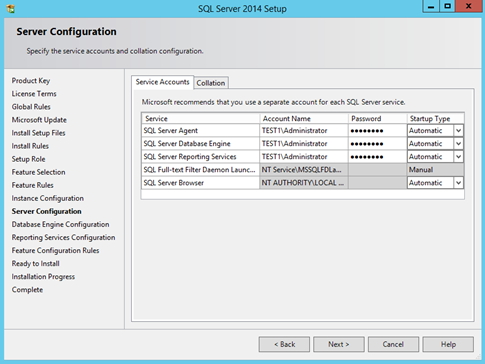
Task: Click Feature Configuration Rules step
Action: click(55, 250)
